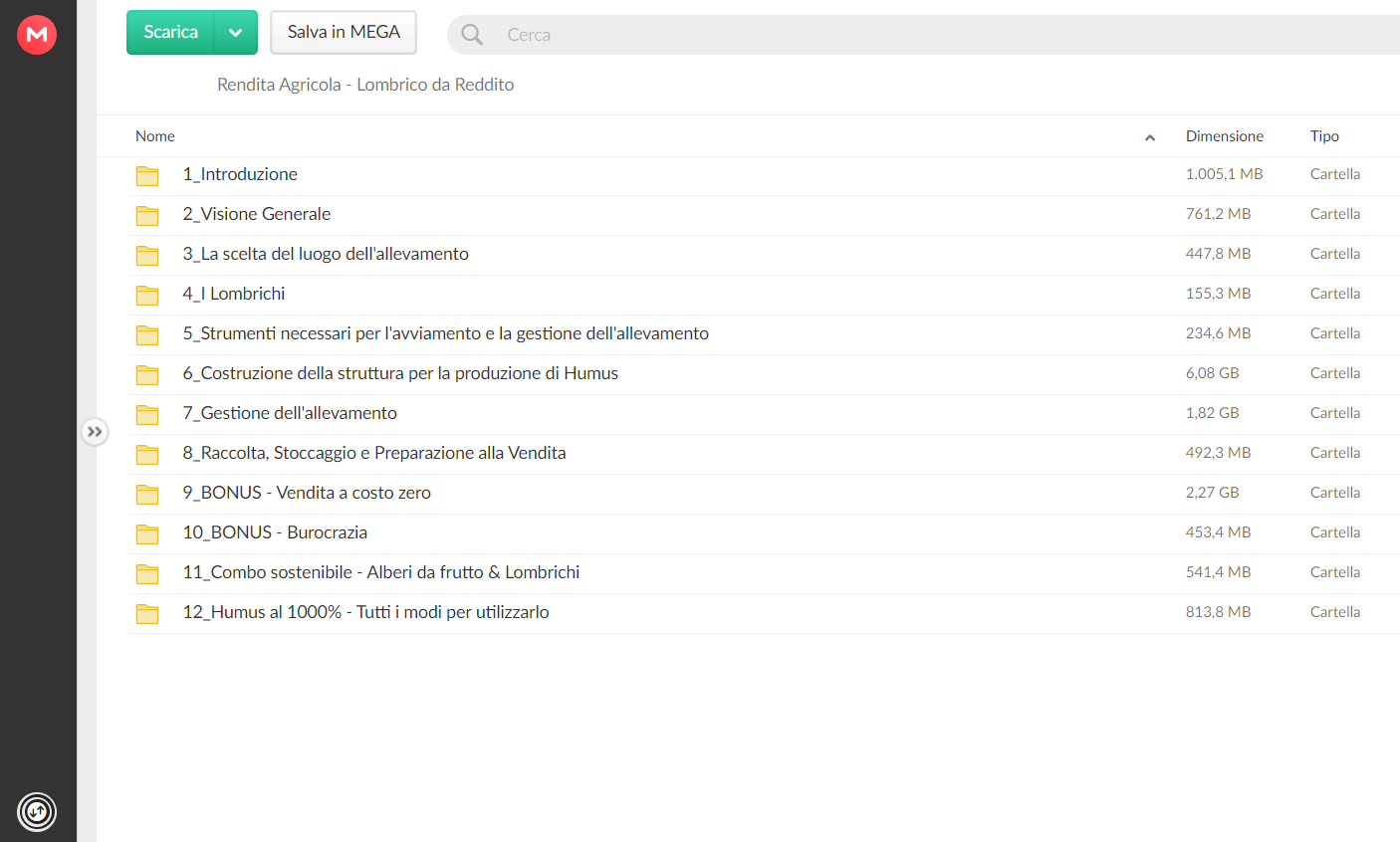Viewport: 1400px width, 842px height.
Task: Select 9_BONUS - Vendita a costo zero
Action: (x=307, y=493)
